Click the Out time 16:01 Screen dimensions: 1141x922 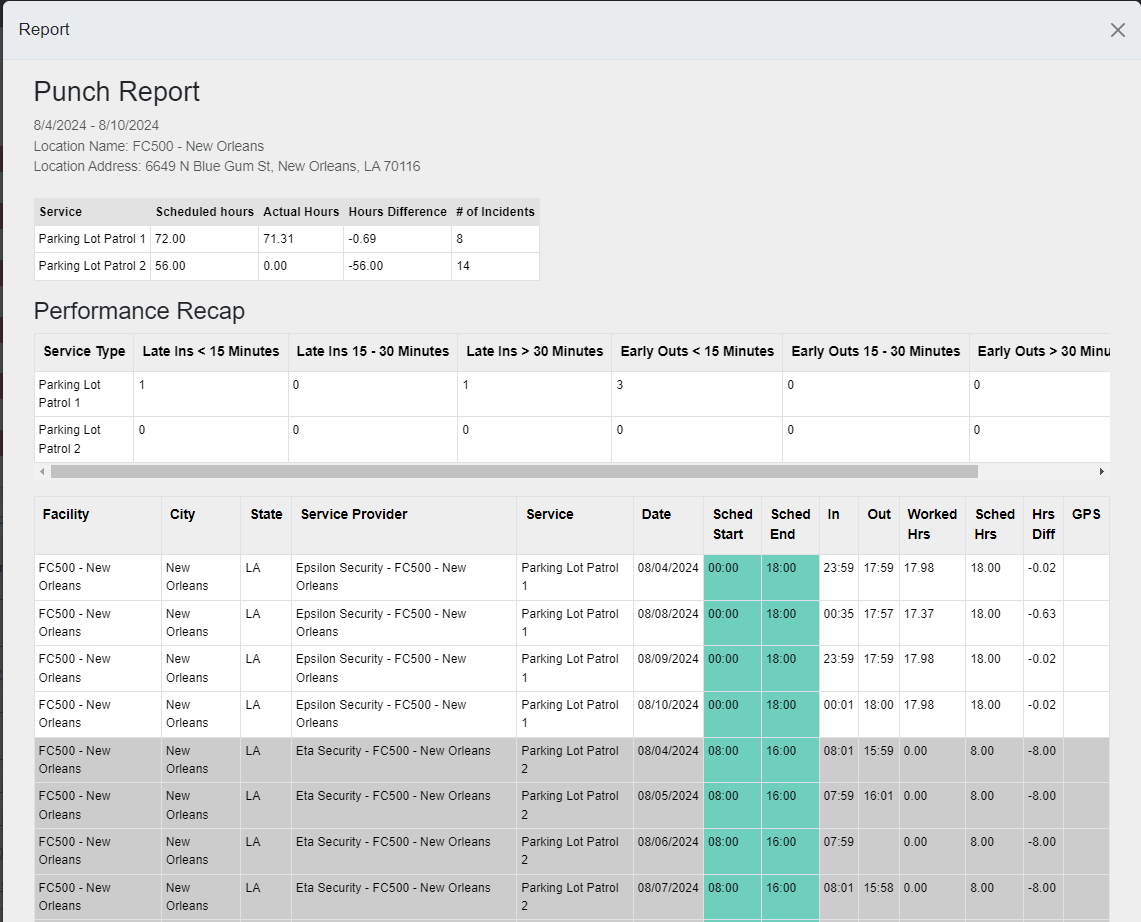(x=878, y=795)
